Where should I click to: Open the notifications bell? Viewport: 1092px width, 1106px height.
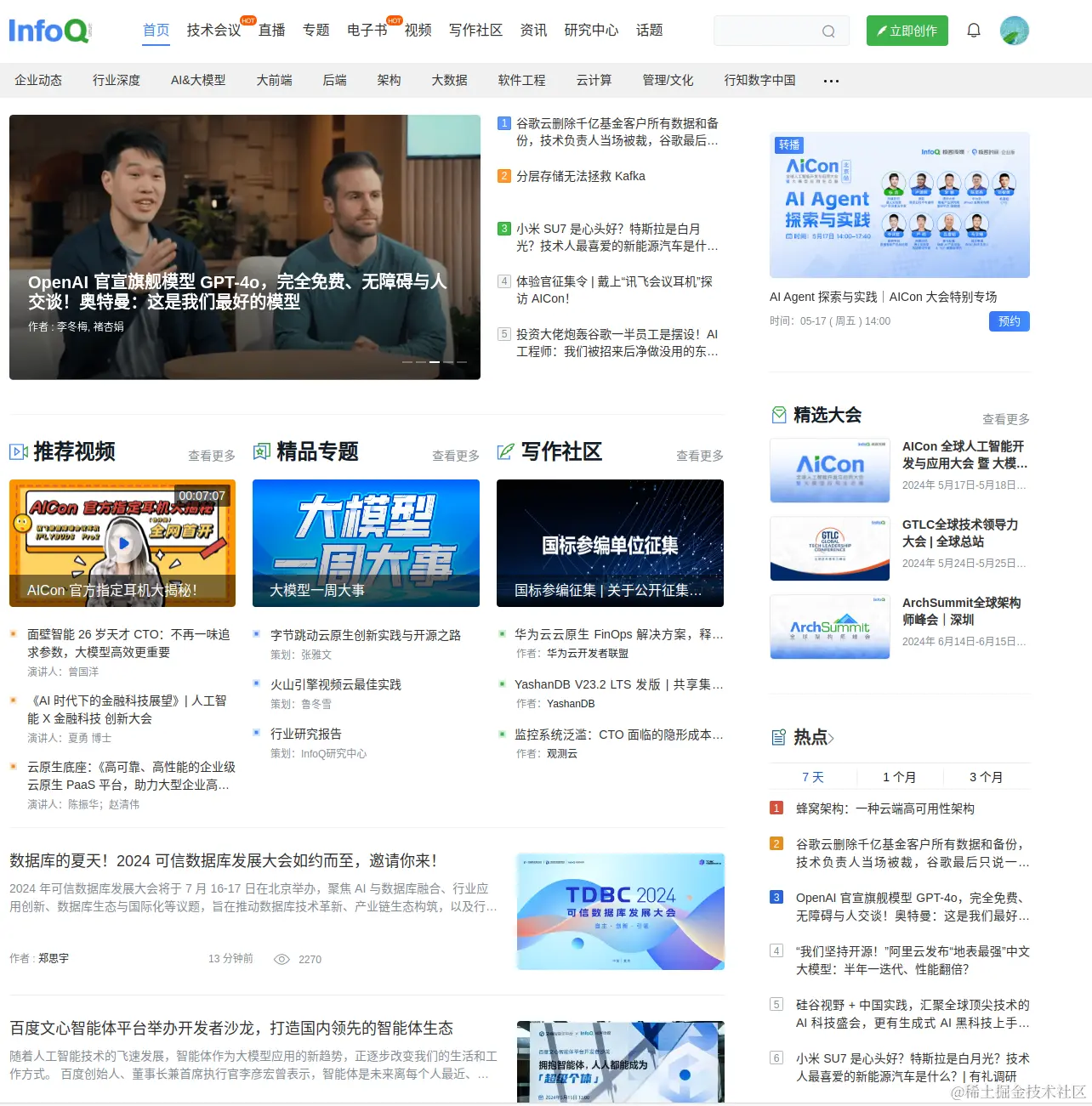(974, 31)
